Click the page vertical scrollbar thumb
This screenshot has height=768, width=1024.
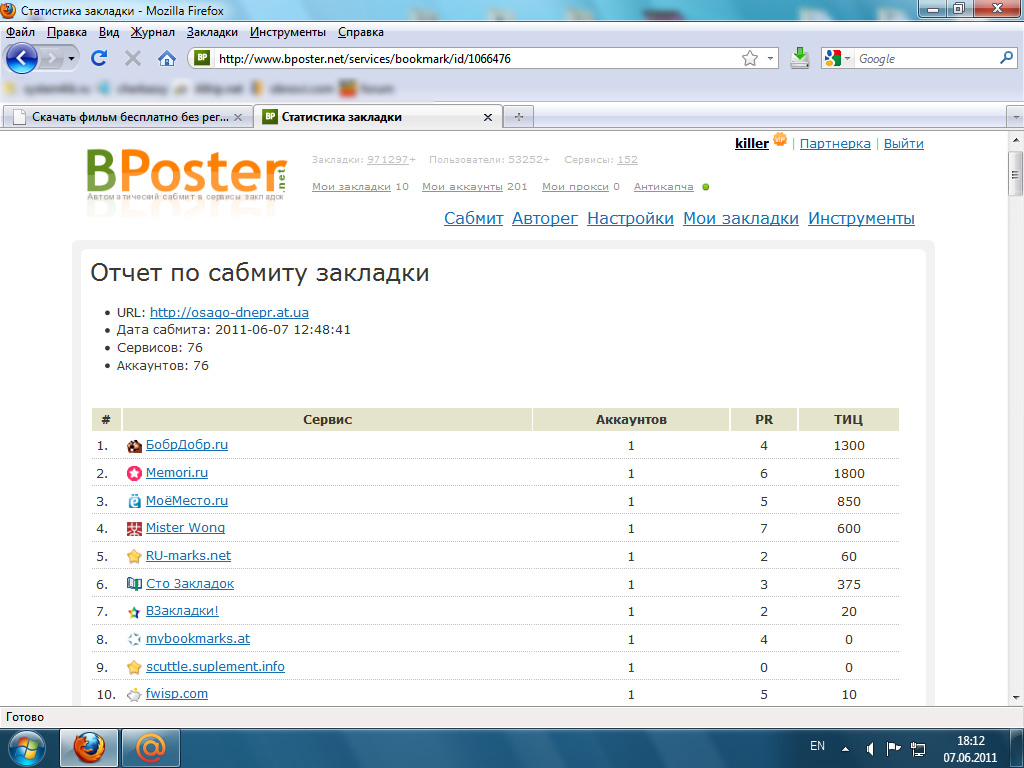1016,174
